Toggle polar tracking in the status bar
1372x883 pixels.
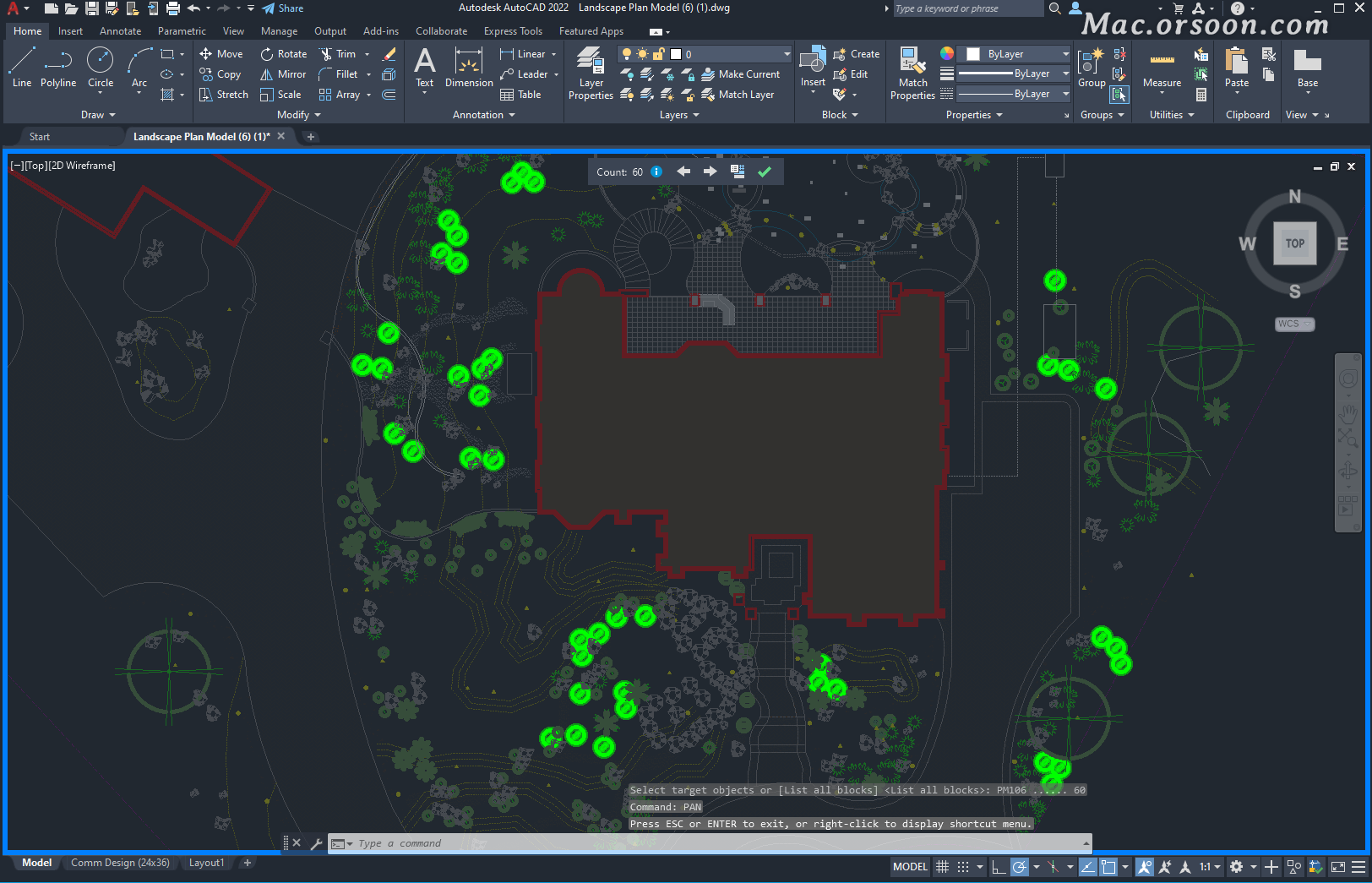pyautogui.click(x=1020, y=867)
